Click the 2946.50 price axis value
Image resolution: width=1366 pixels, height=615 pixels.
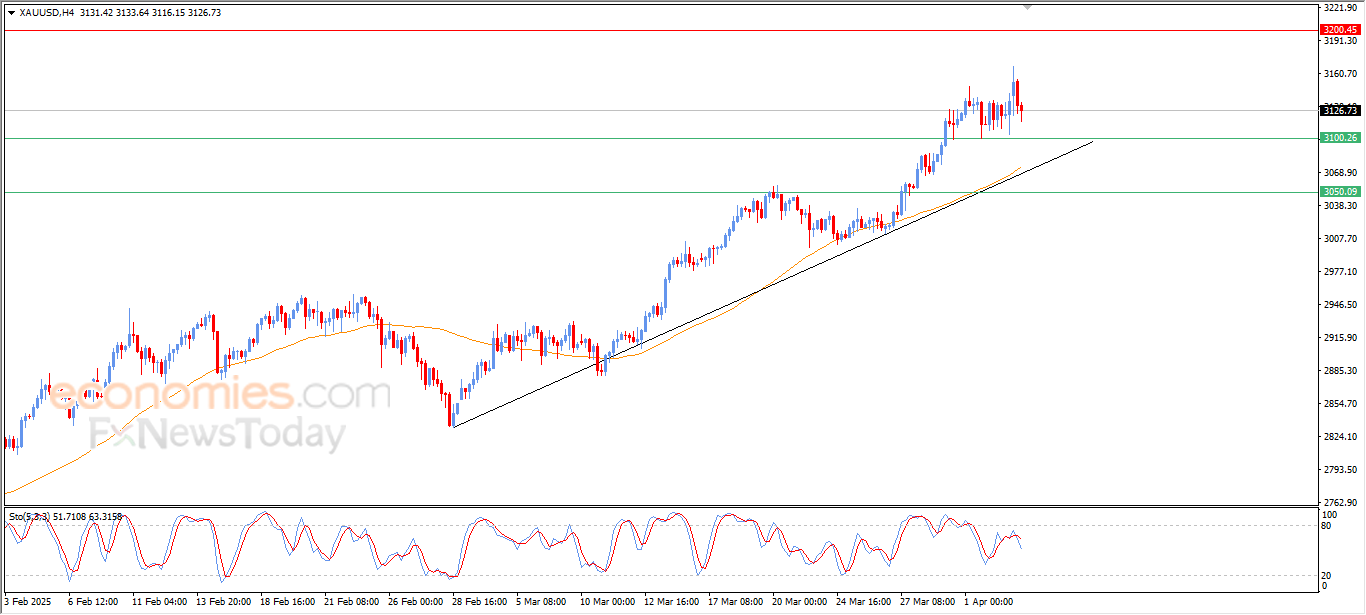1339,305
